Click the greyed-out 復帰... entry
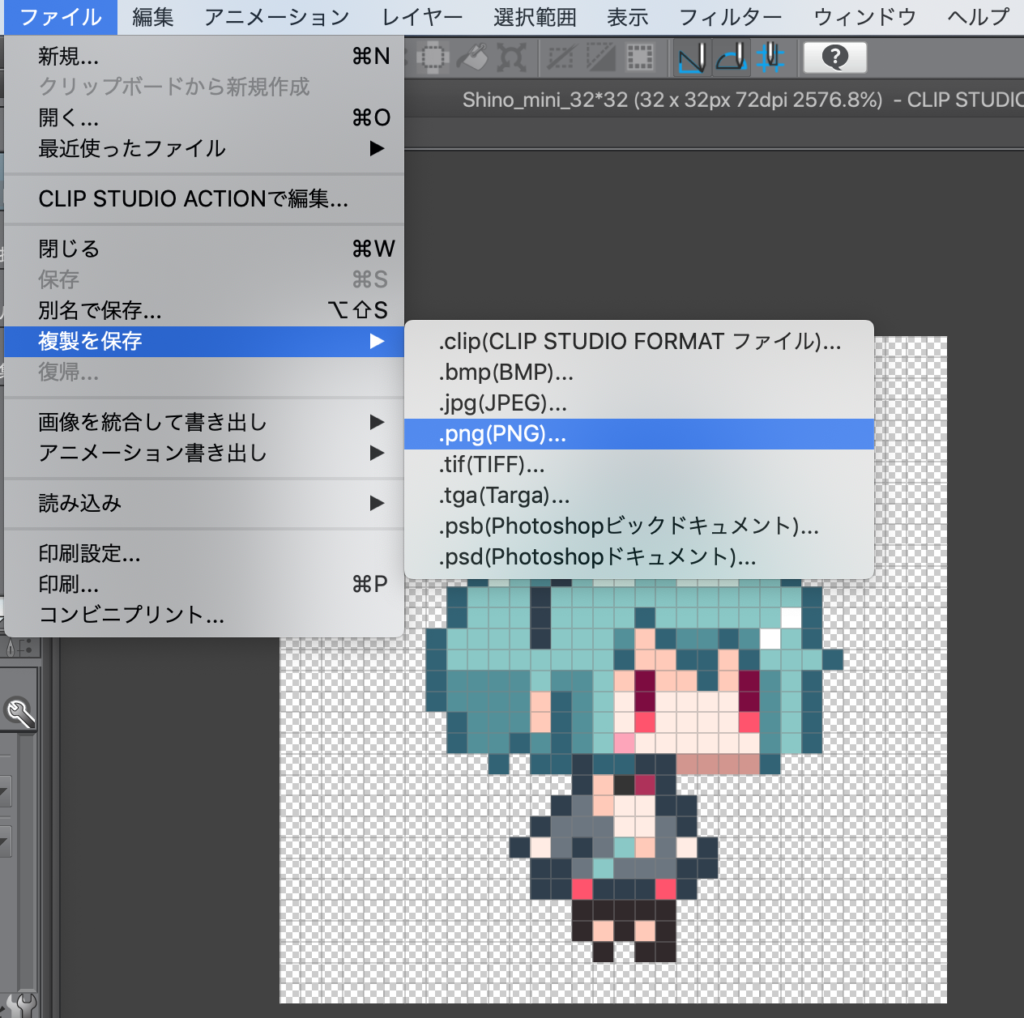This screenshot has height=1018, width=1024. tap(204, 372)
